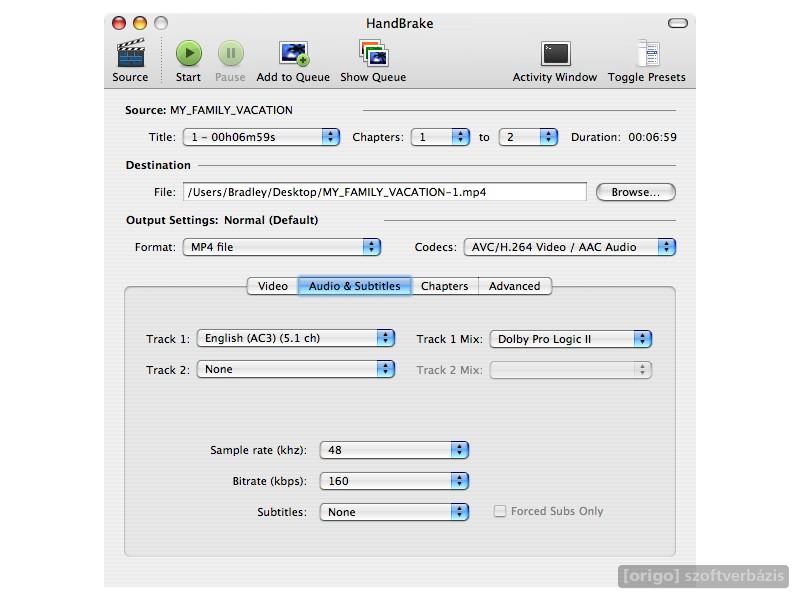
Task: Open the ending chapter dropdown showing 2
Action: click(x=528, y=137)
